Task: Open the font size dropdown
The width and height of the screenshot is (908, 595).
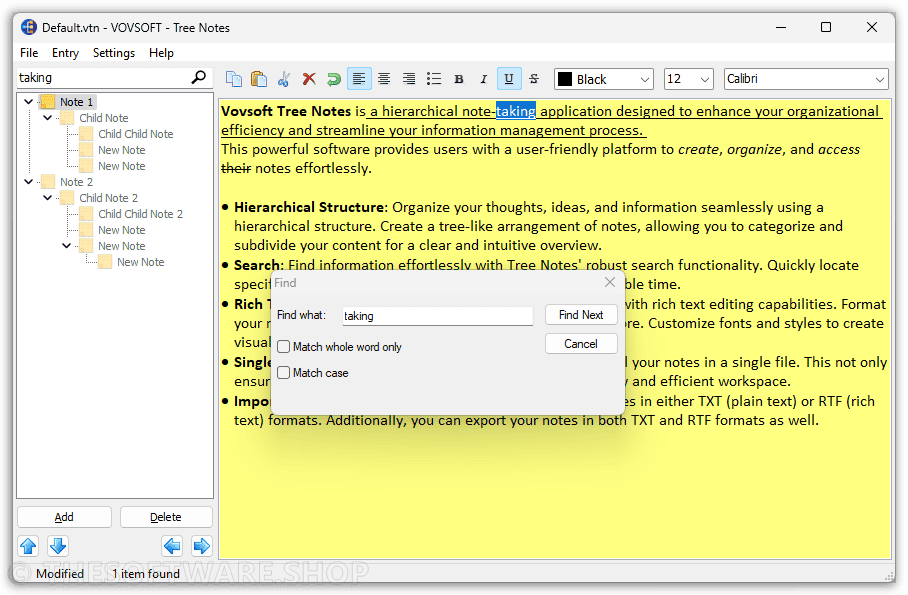Action: pos(704,79)
